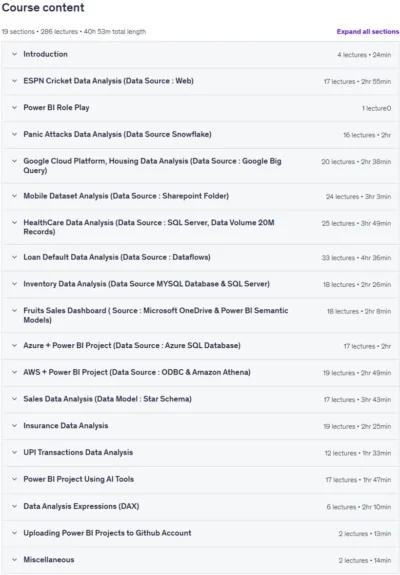Open Inventory Data Analysis section title
This screenshot has width=400, height=575.
click(x=146, y=284)
